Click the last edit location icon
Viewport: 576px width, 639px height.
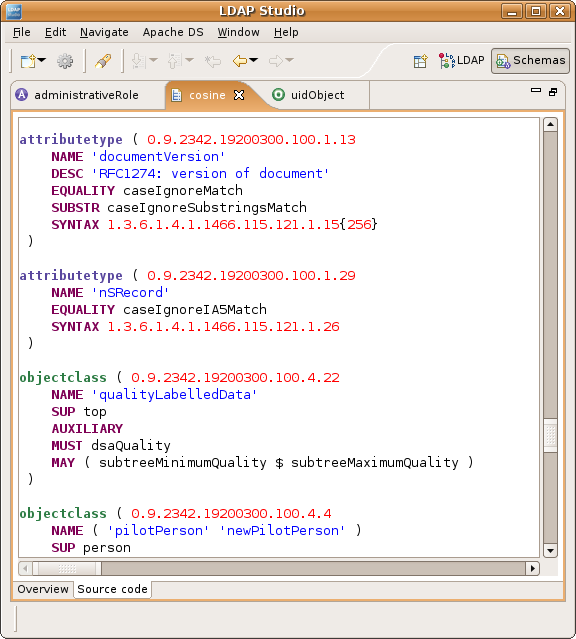pos(212,61)
